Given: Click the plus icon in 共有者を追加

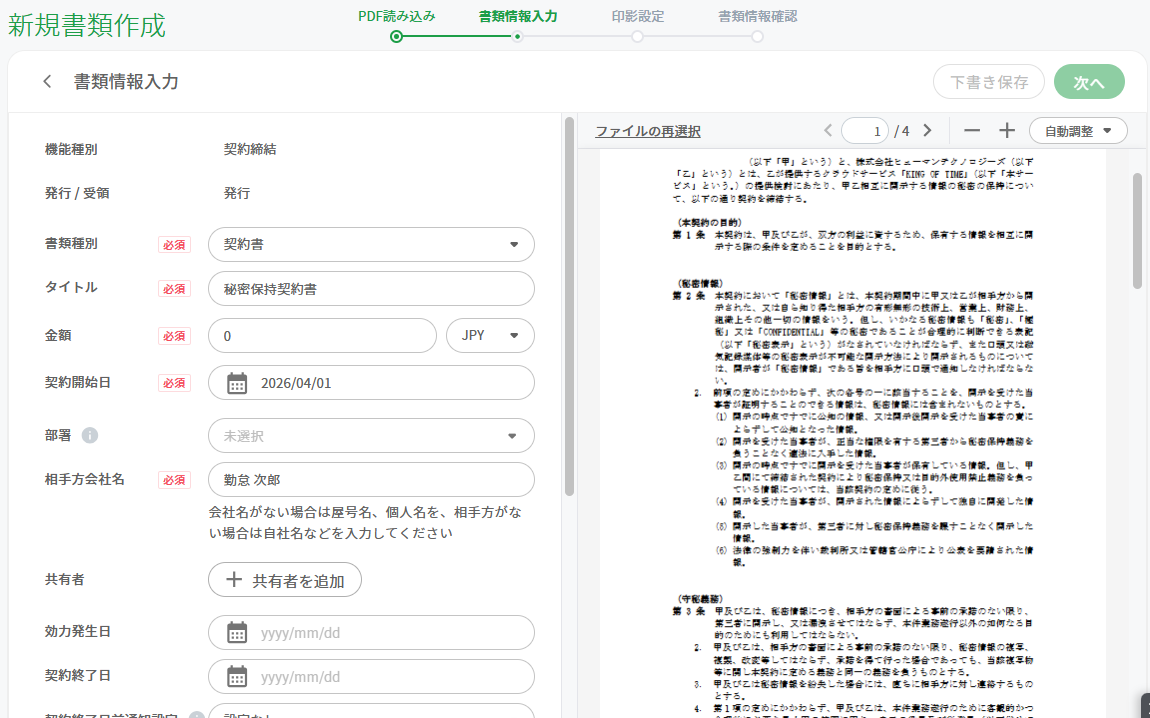Looking at the screenshot, I should coord(233,580).
